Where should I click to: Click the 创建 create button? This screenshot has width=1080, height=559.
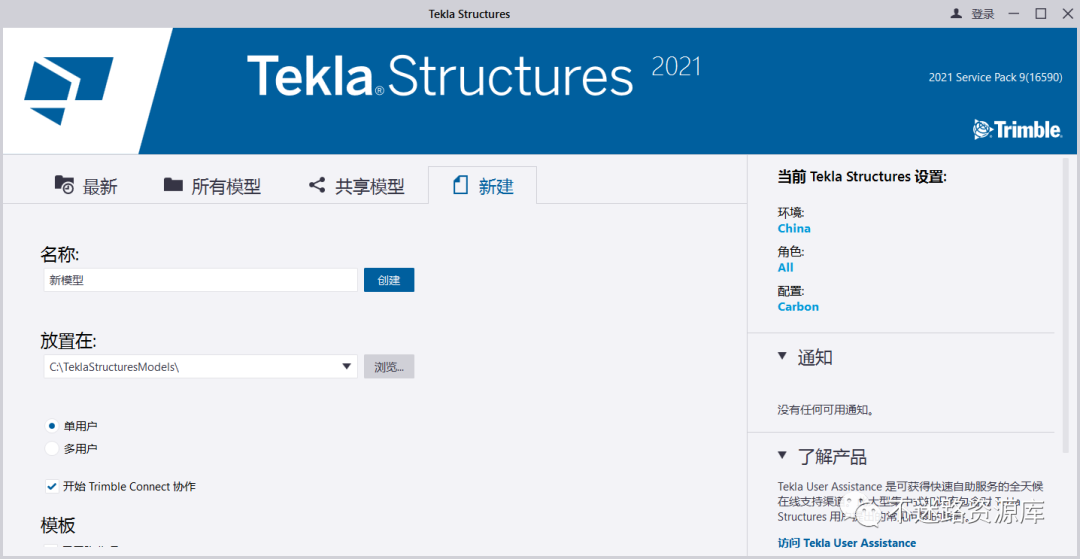[389, 280]
